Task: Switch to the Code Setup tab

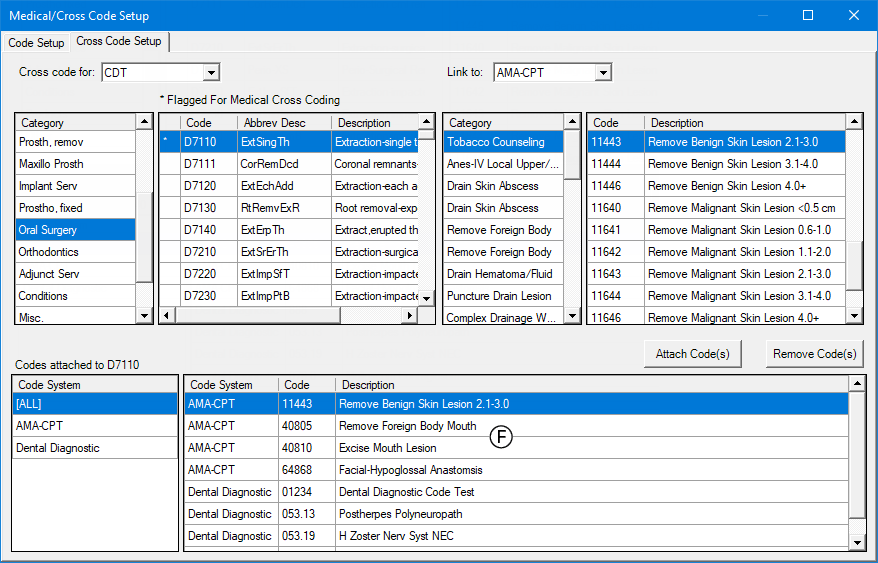Action: [x=37, y=43]
